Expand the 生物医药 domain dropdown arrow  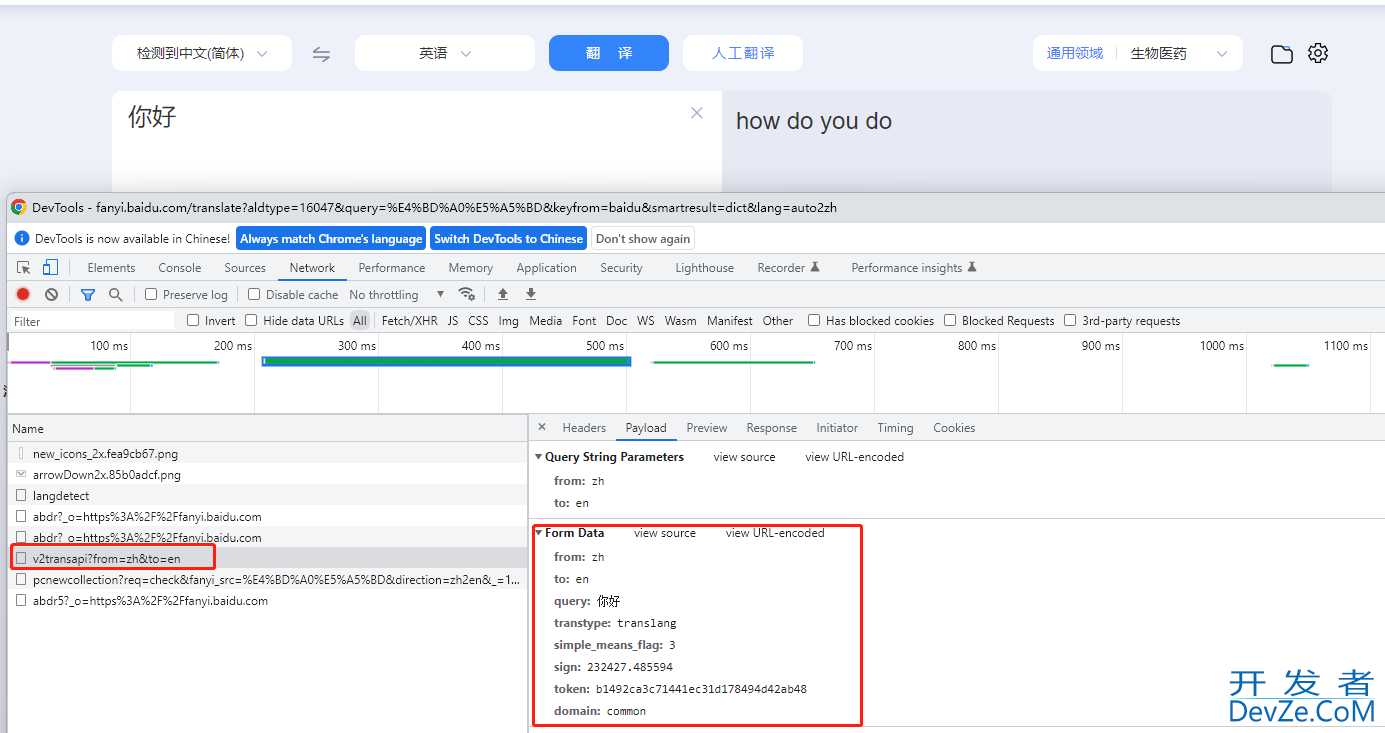1221,54
